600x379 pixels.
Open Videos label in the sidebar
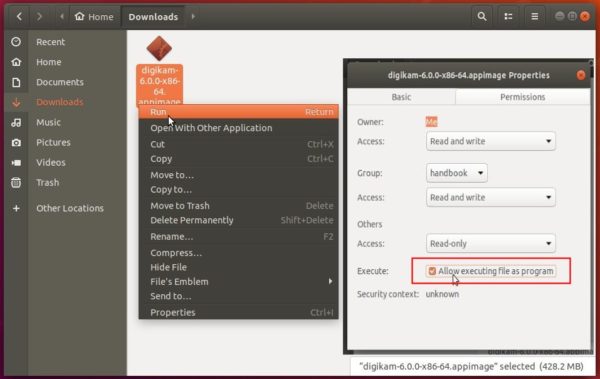click(x=51, y=163)
